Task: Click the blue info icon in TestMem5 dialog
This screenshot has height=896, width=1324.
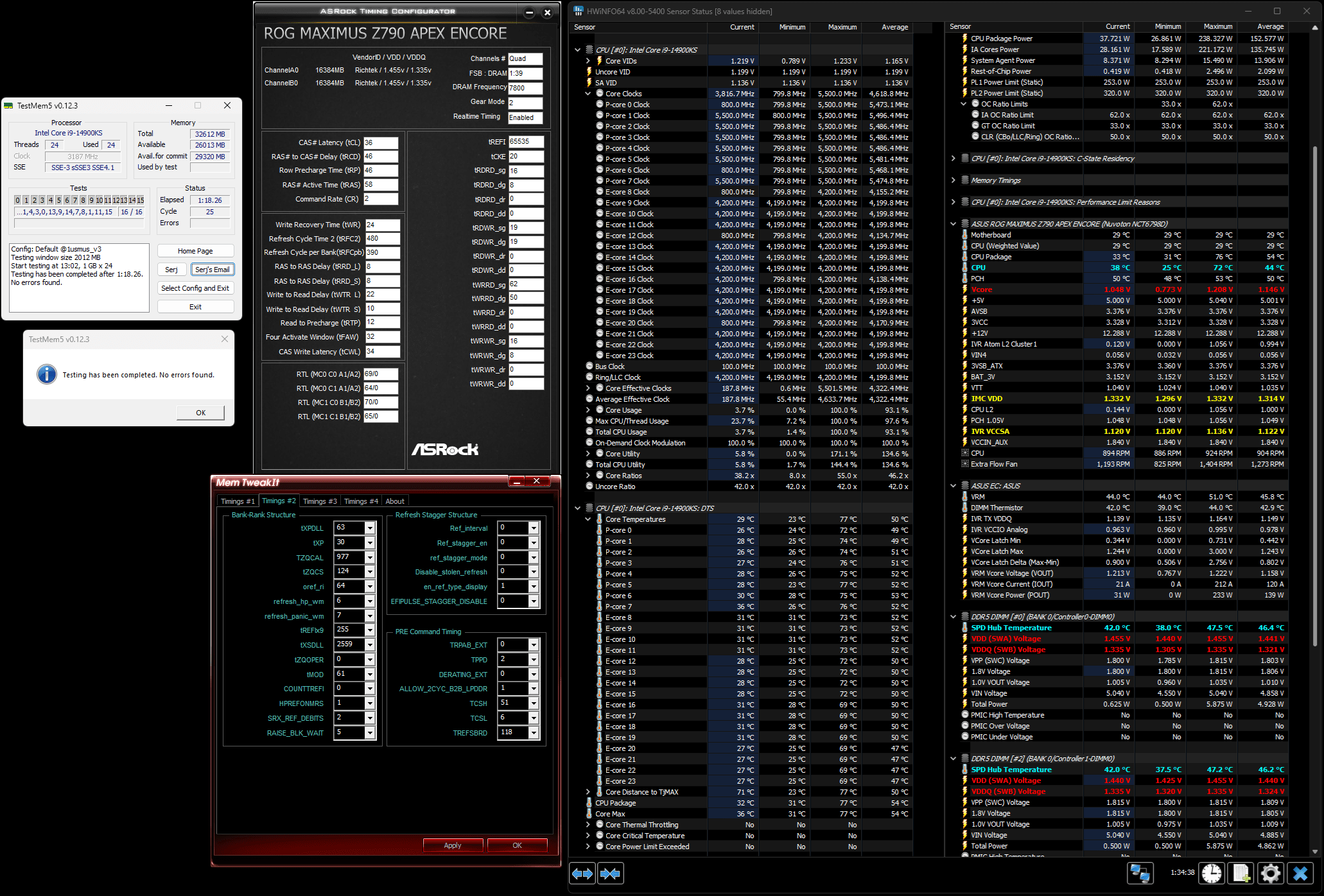Action: pos(47,374)
